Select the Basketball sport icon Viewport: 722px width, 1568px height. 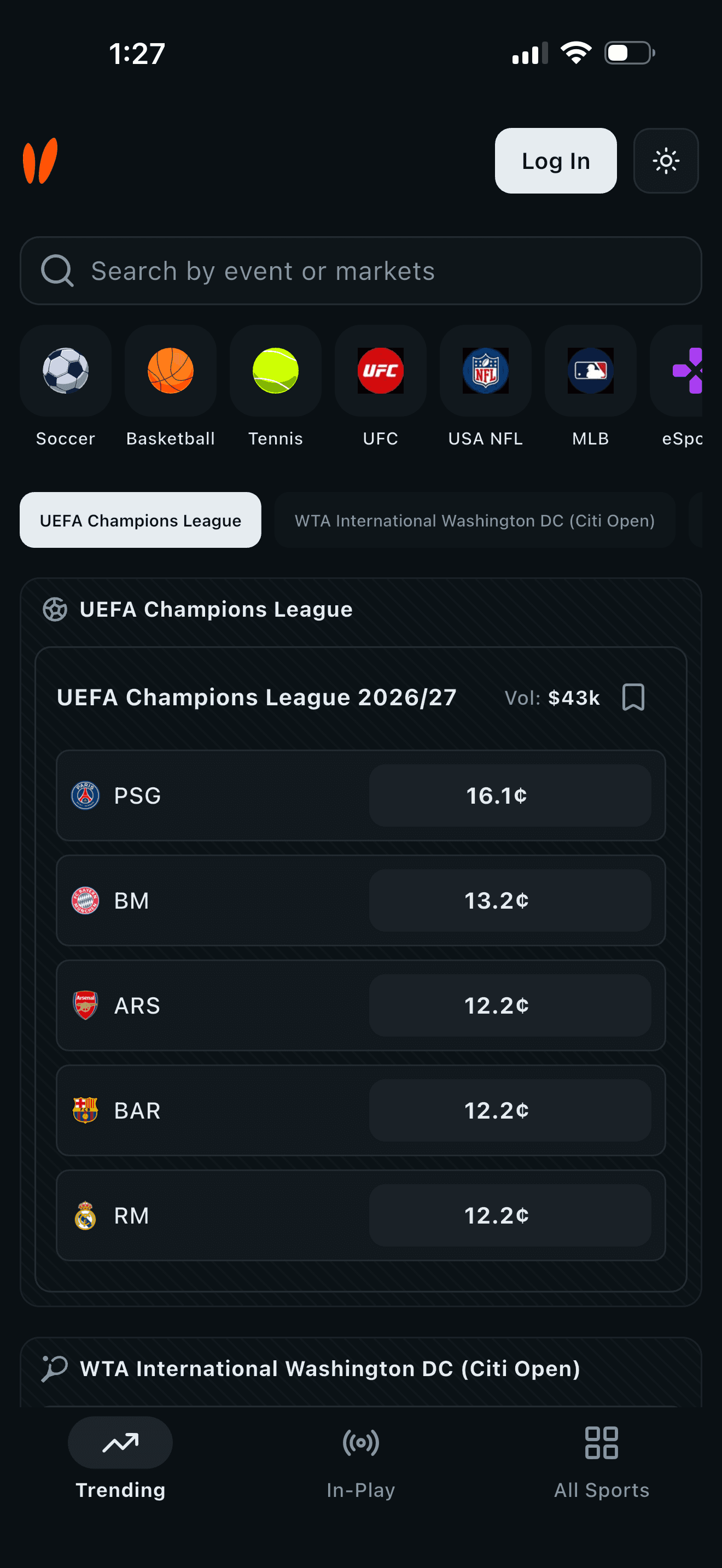(x=171, y=370)
